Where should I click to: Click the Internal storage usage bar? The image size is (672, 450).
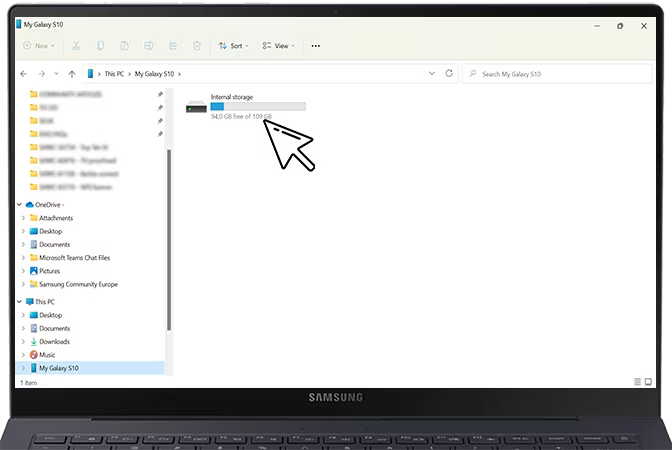click(x=258, y=106)
